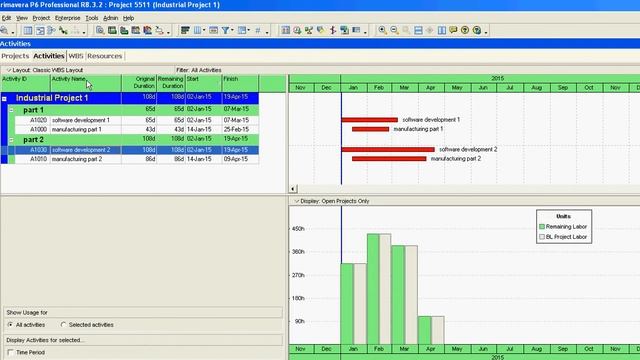Open the Help menu

[128, 18]
